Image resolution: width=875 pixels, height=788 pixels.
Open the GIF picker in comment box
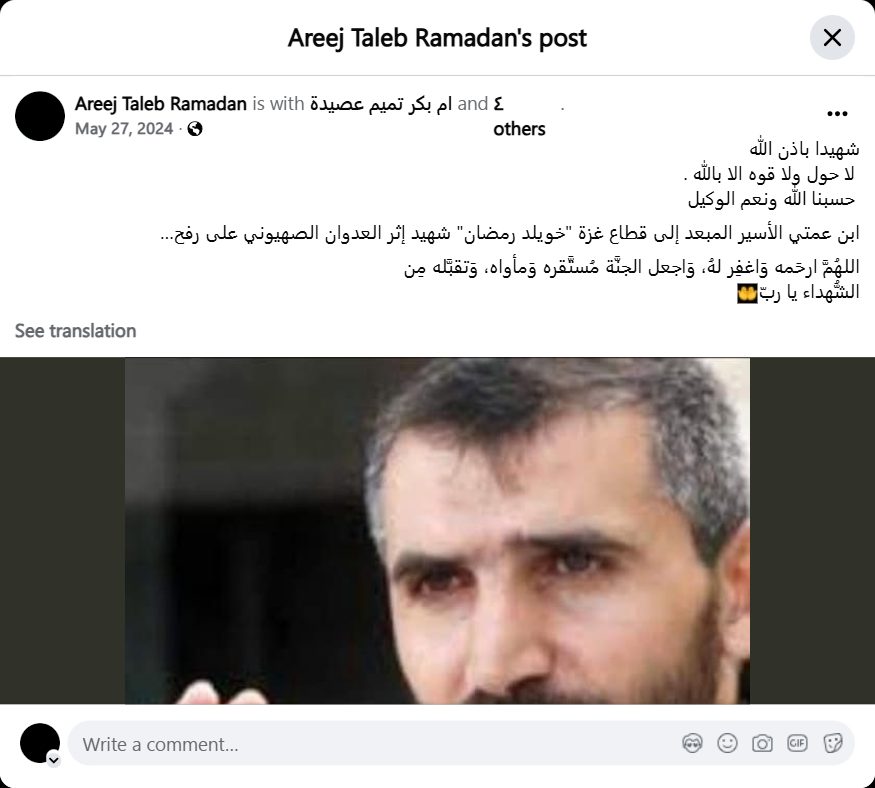pyautogui.click(x=797, y=743)
